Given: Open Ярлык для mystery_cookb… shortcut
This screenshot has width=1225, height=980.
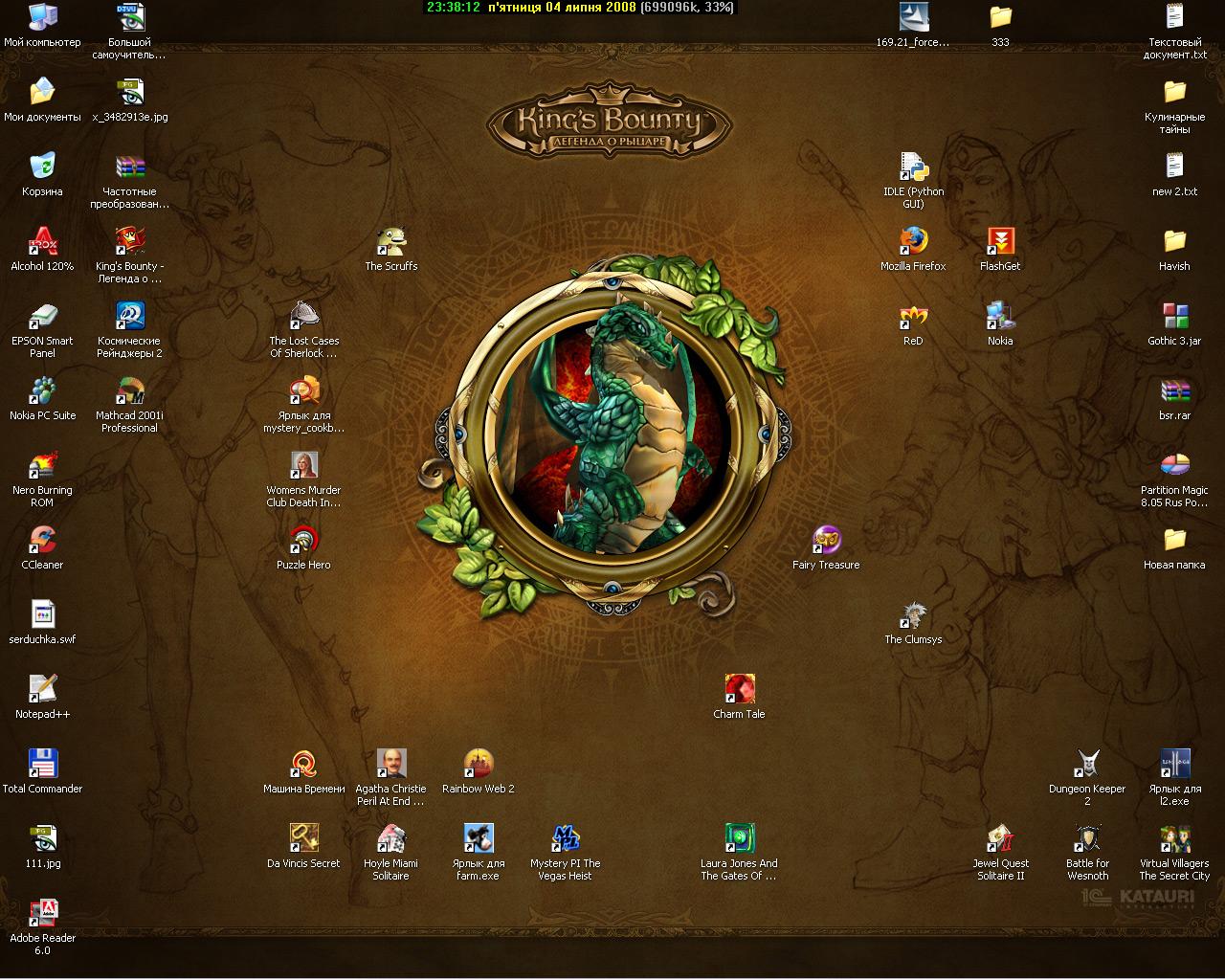Looking at the screenshot, I should point(303,390).
